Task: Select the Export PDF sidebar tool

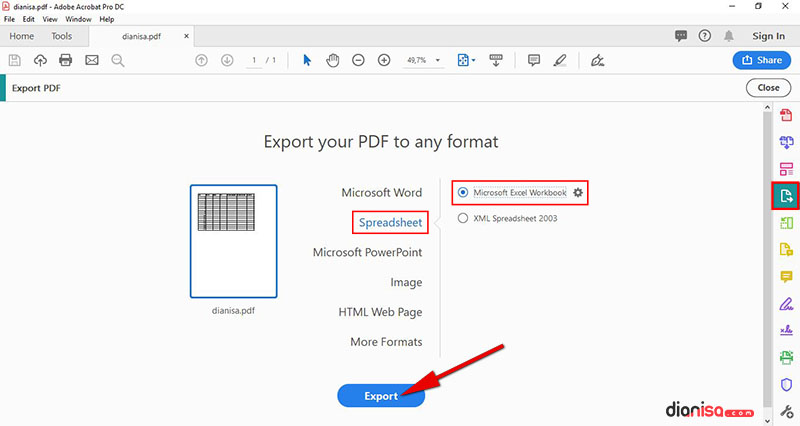Action: point(786,195)
